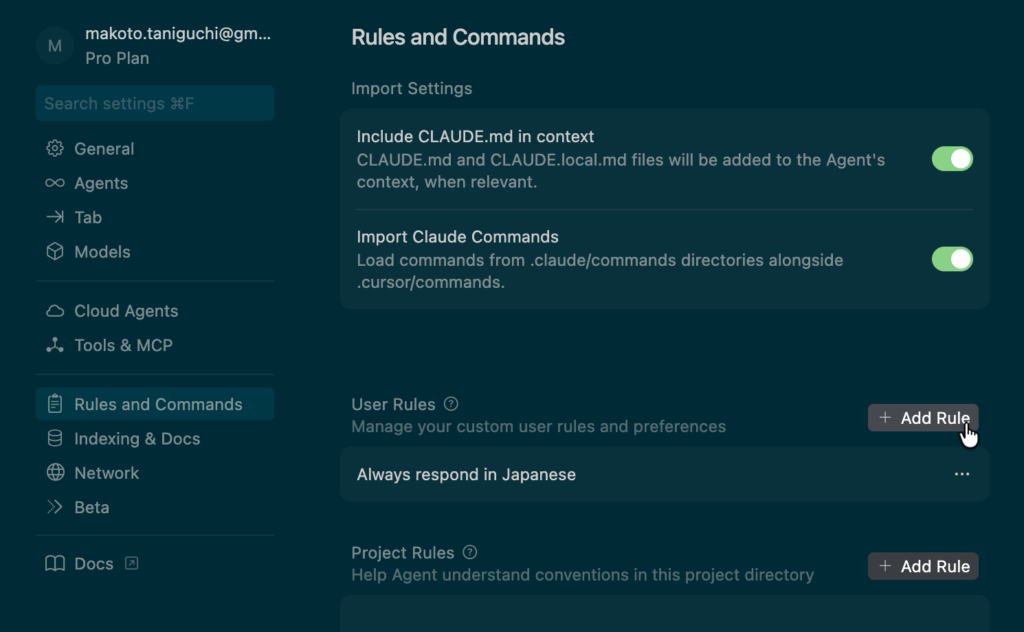
Task: Click the help icon beside User Rules
Action: (x=451, y=404)
